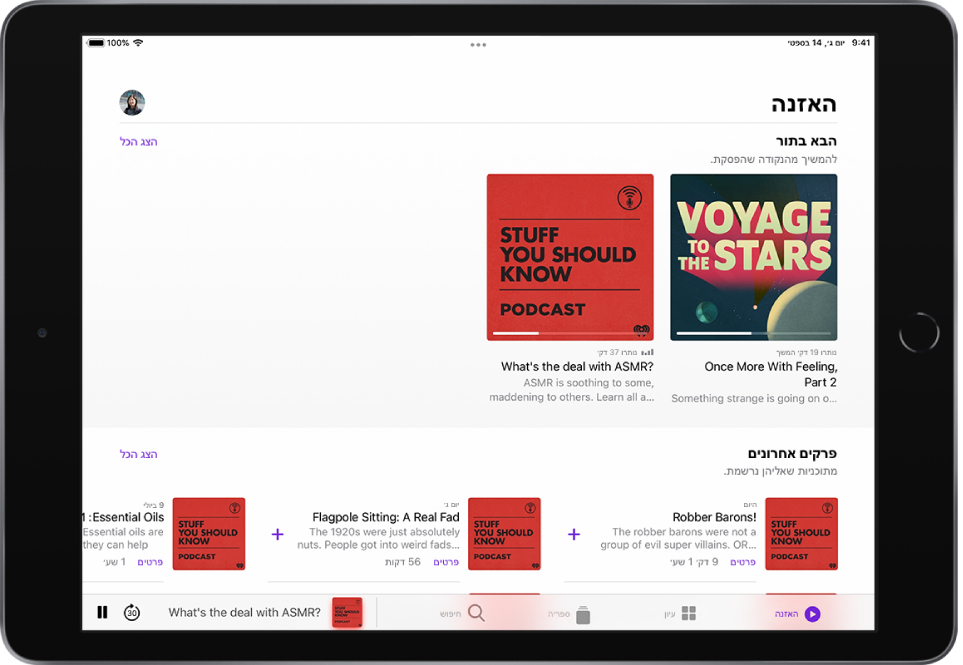This screenshot has width=963, height=665.
Task: Click 'Robber Barons!' episode title
Action: (x=714, y=517)
